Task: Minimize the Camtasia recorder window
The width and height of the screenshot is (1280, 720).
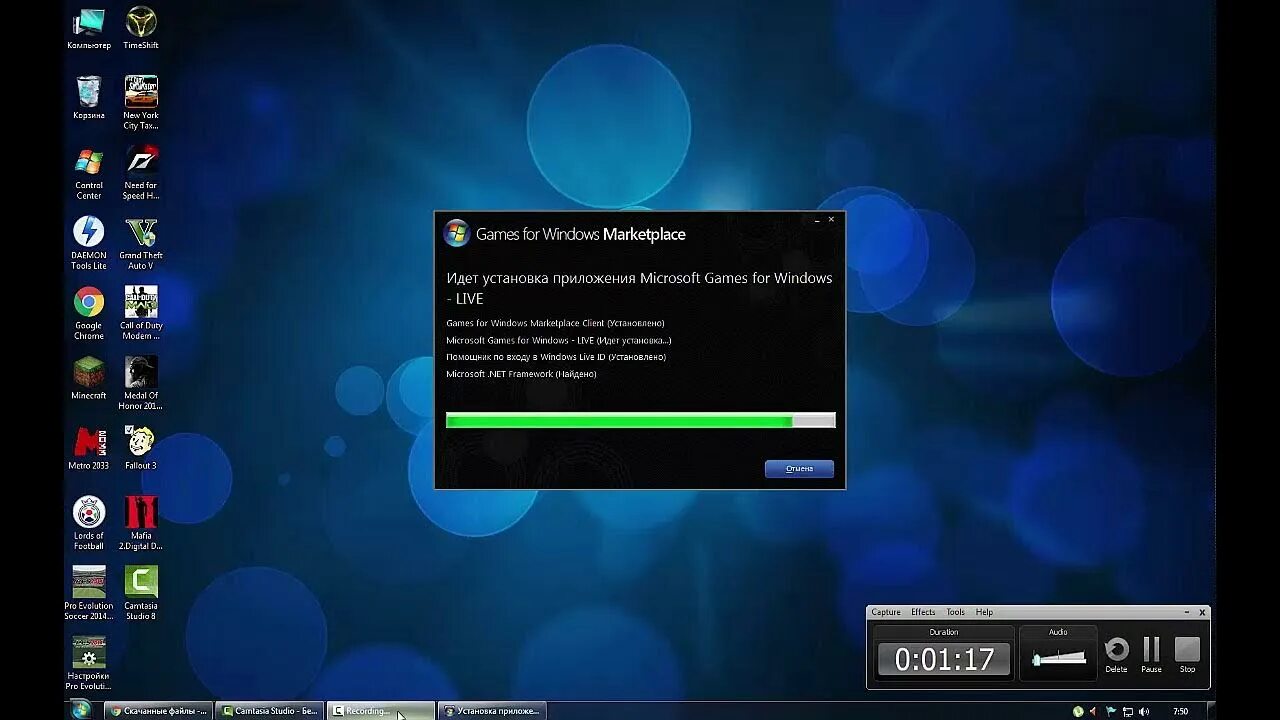Action: click(x=1187, y=612)
